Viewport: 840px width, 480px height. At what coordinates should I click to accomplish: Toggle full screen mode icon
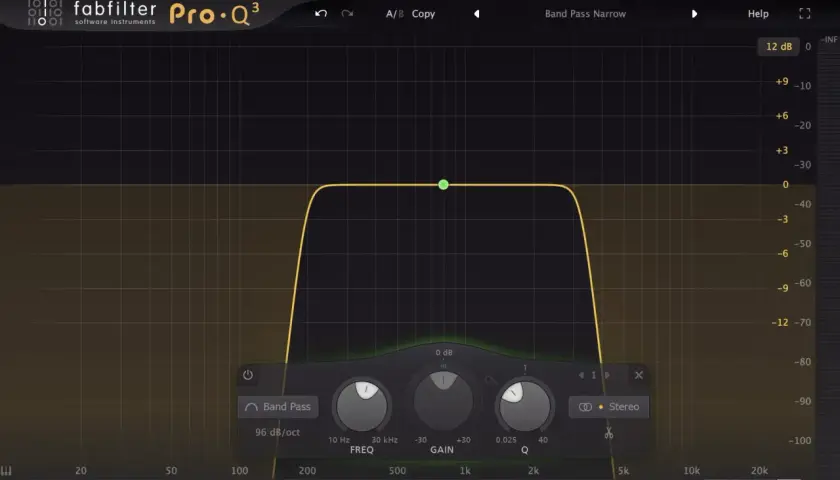tap(805, 14)
